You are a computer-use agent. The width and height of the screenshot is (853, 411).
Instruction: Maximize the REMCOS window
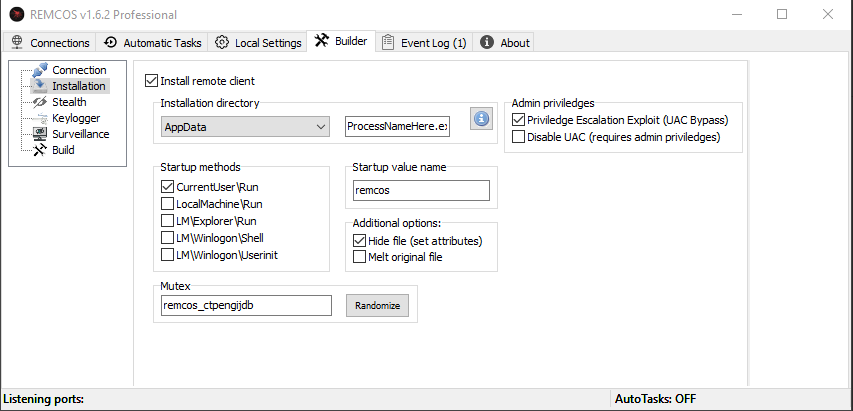tap(782, 14)
